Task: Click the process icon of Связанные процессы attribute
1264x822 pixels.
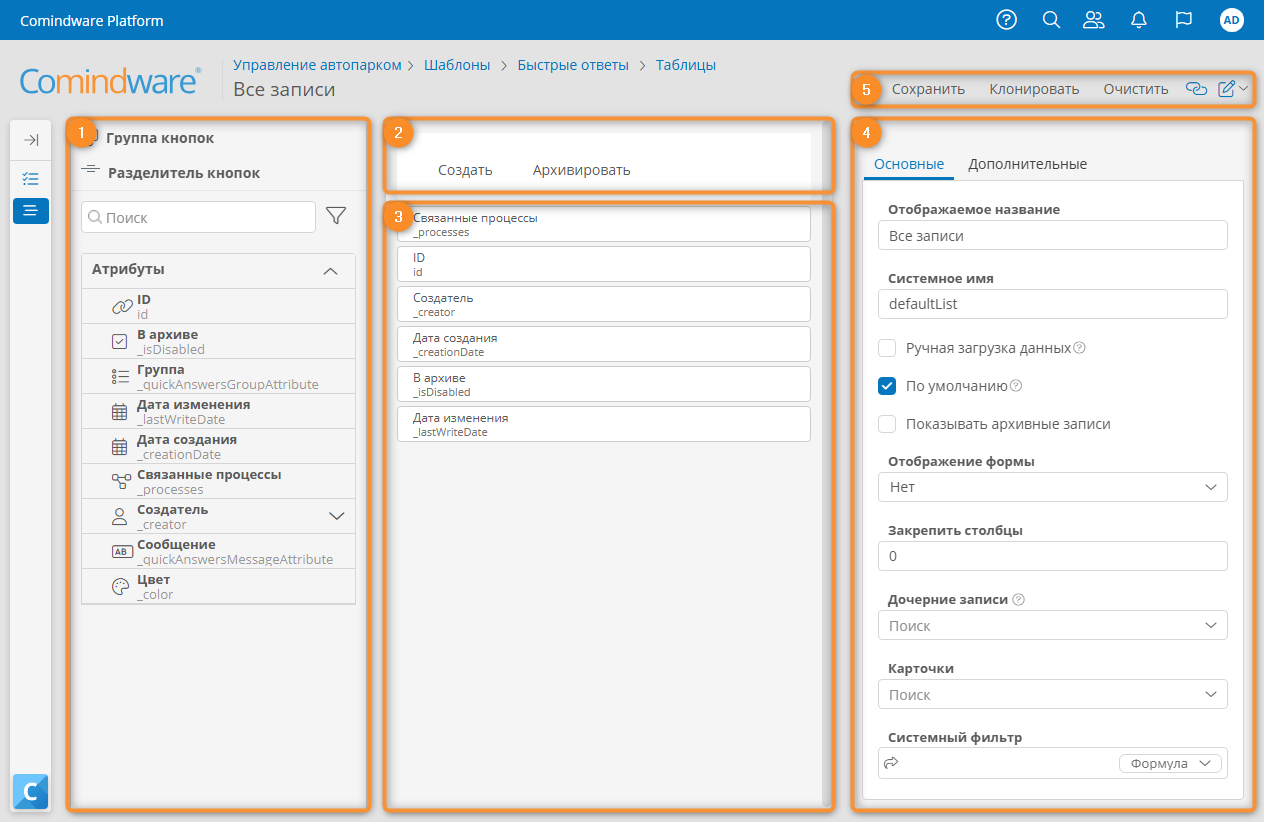Action: pos(121,482)
